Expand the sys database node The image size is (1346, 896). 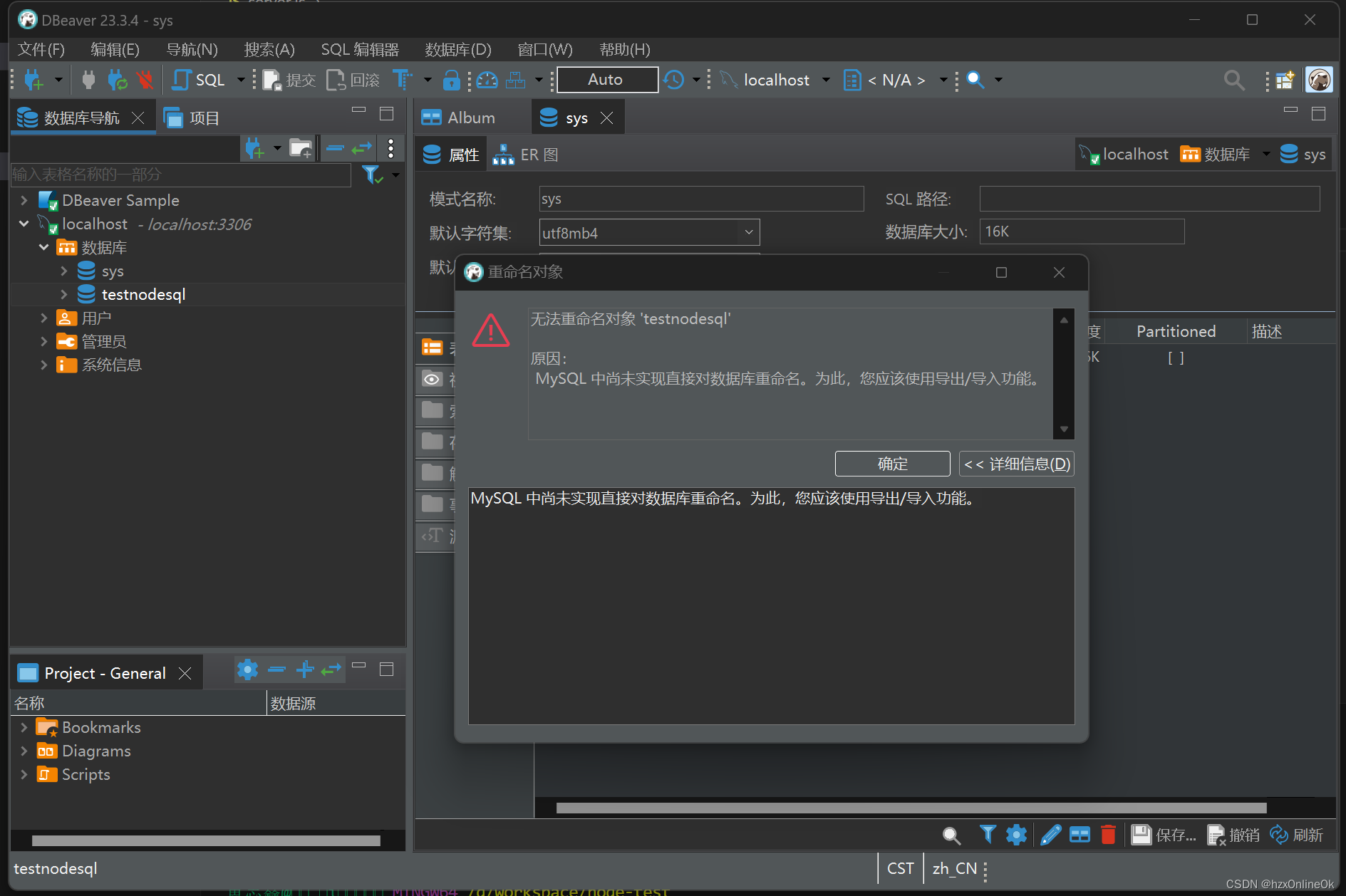pos(63,271)
